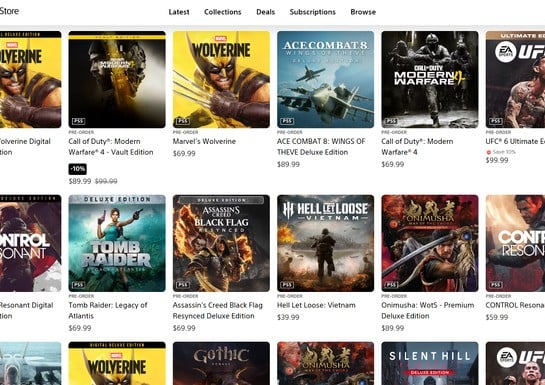Screen dimensions: 545x385
Task: Click the PRE-ORDER label above Hell Let Loose title
Action: tap(290, 296)
